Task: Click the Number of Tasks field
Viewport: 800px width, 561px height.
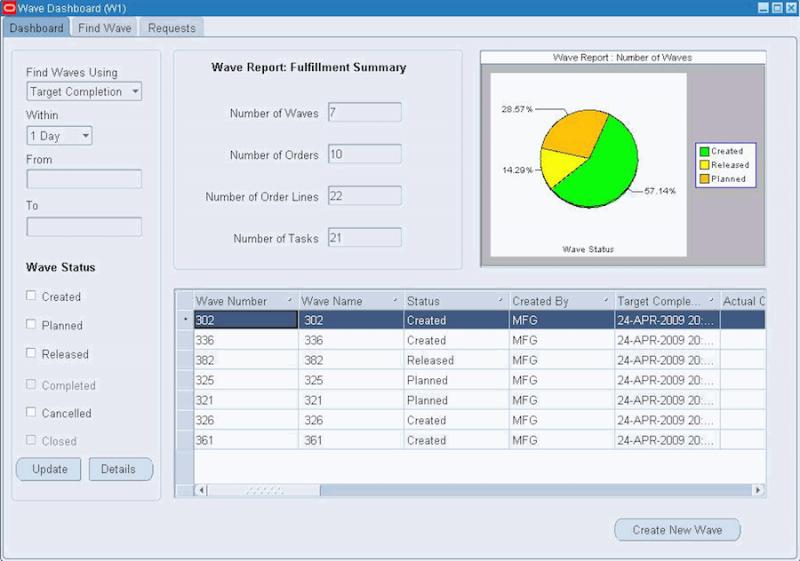Action: click(365, 238)
